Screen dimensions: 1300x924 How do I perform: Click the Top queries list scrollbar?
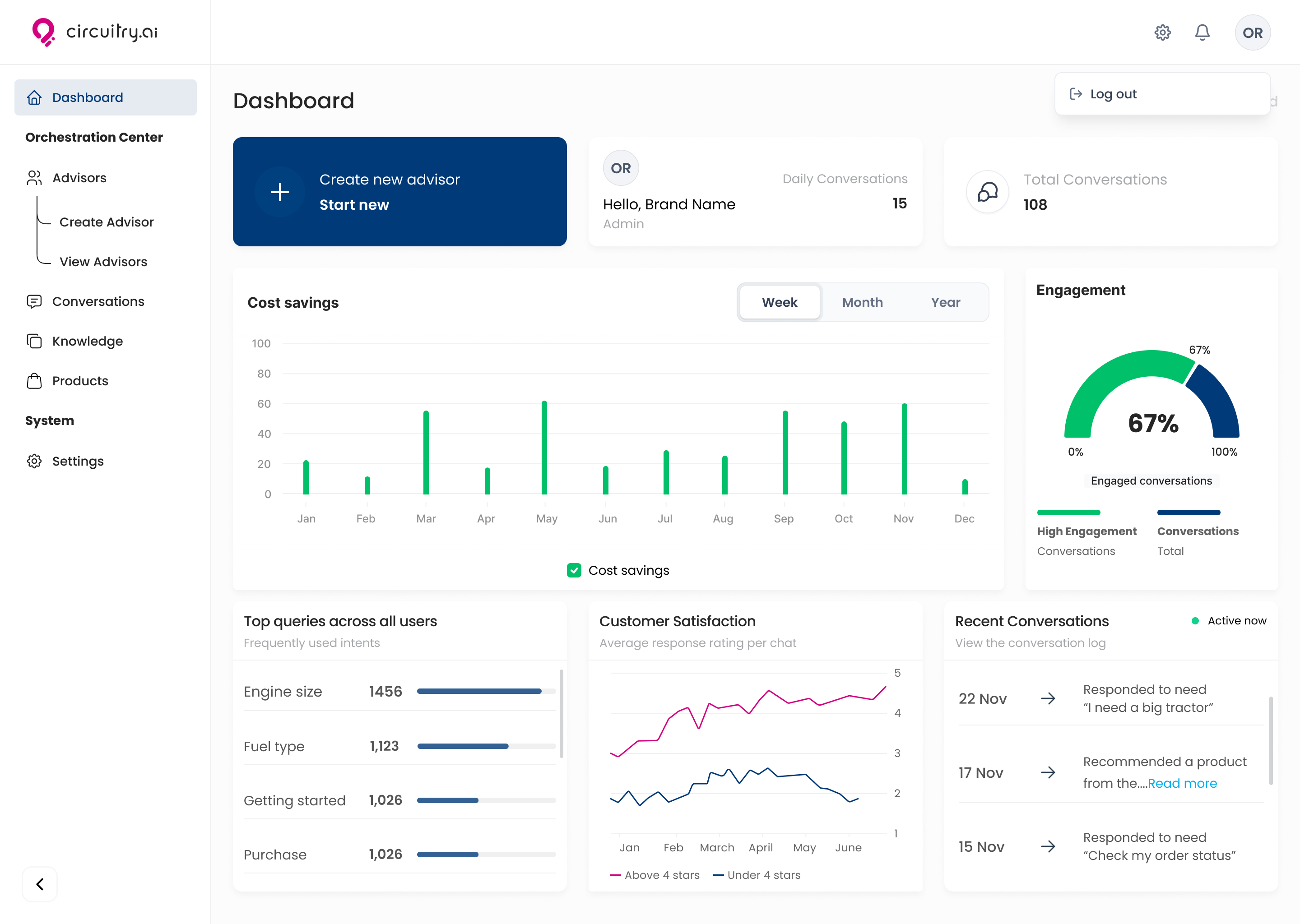click(x=561, y=714)
